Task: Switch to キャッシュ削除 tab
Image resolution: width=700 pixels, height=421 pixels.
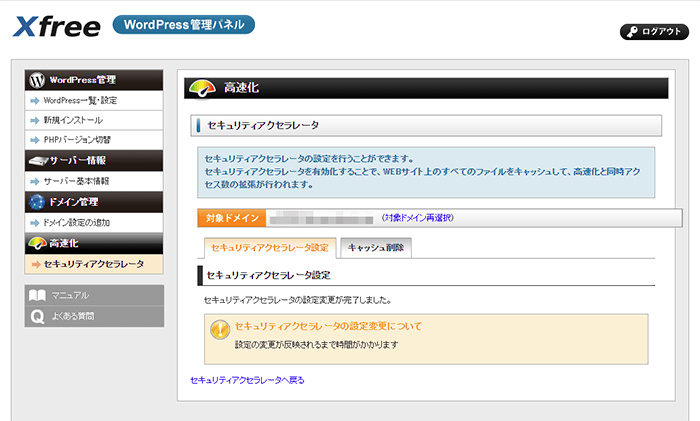Action: pos(376,248)
